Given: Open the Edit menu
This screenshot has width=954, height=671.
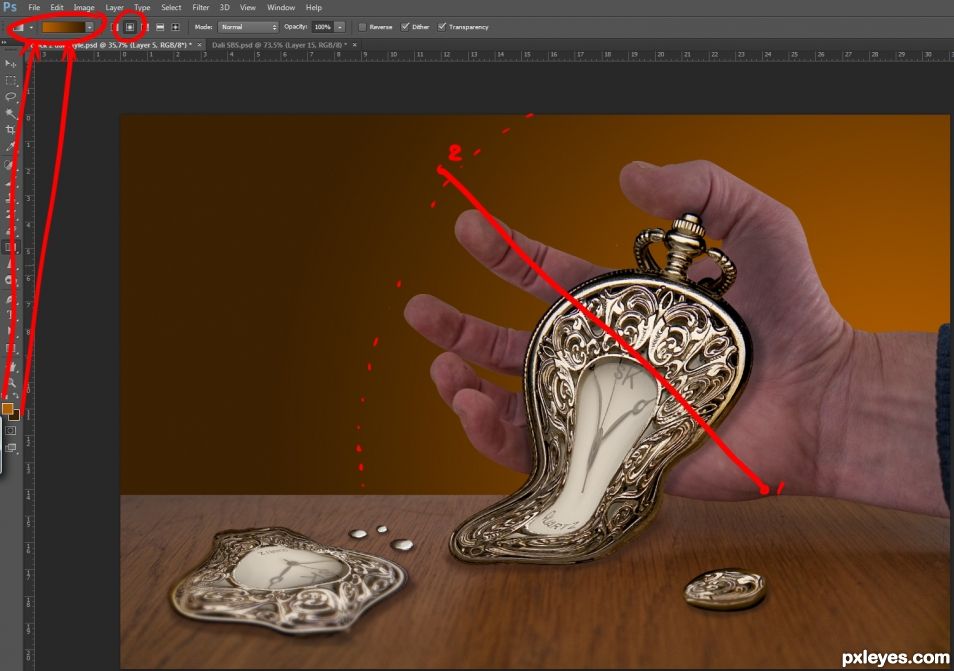Looking at the screenshot, I should click(x=57, y=7).
